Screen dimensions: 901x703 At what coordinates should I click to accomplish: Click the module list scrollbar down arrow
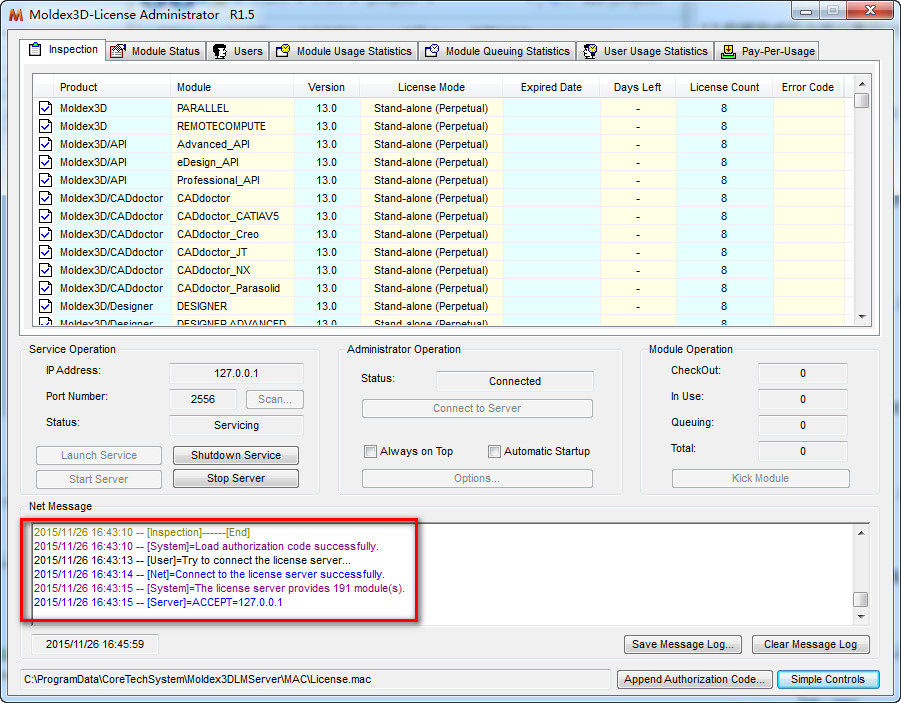pyautogui.click(x=862, y=316)
